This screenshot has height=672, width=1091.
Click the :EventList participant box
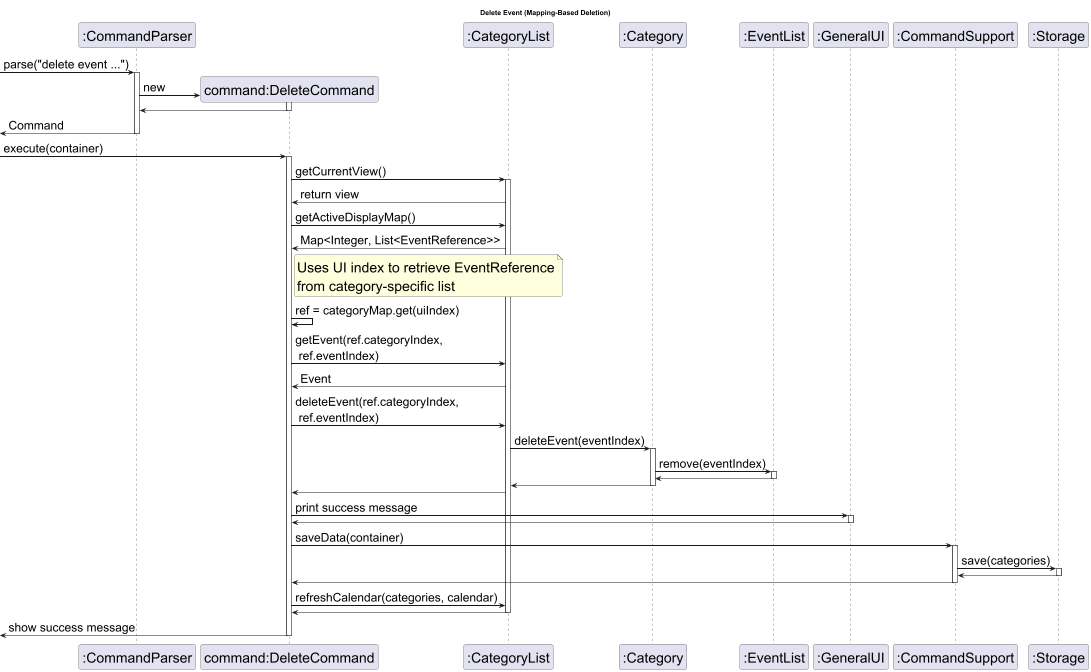(x=773, y=35)
